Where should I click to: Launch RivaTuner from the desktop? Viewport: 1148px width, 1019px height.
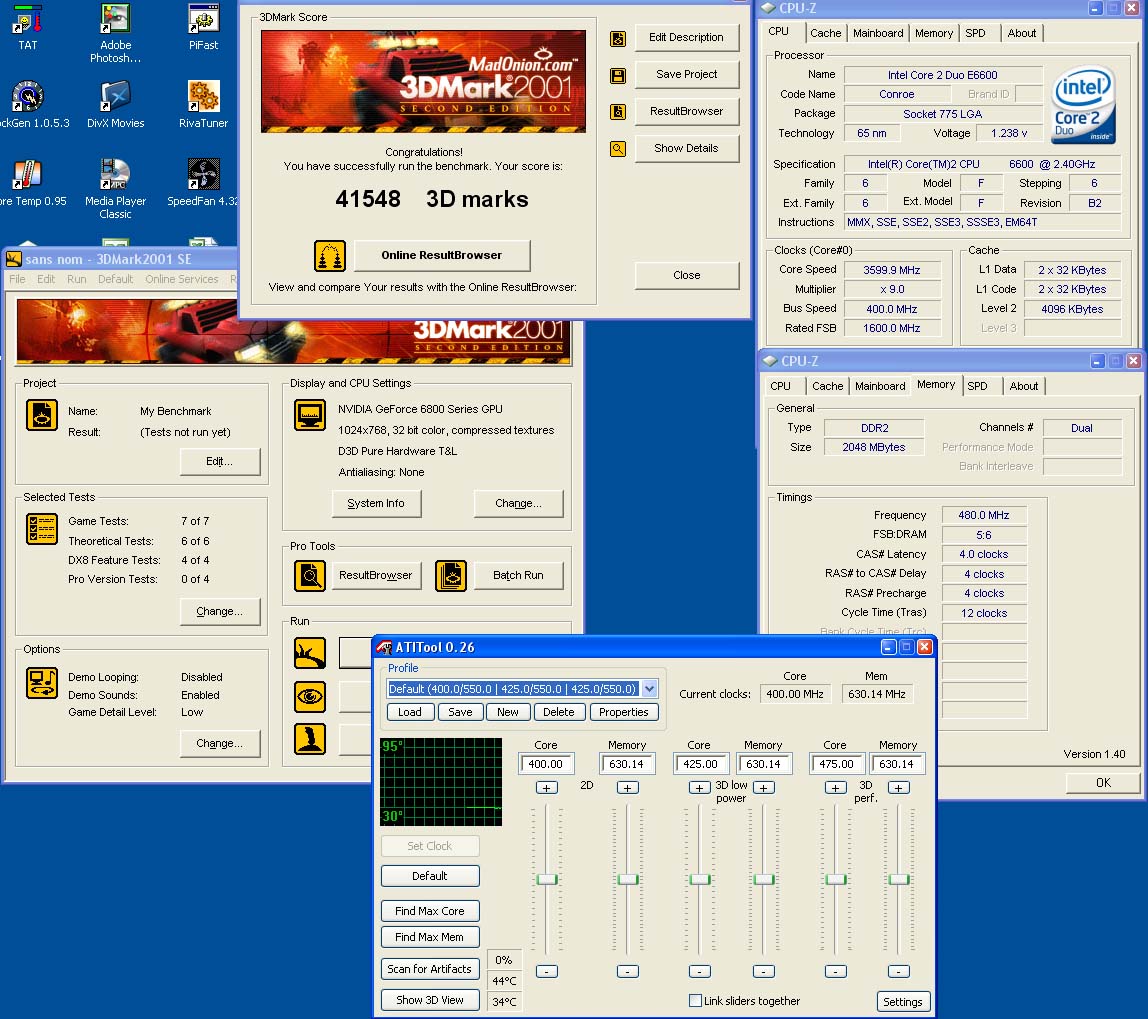pos(204,105)
